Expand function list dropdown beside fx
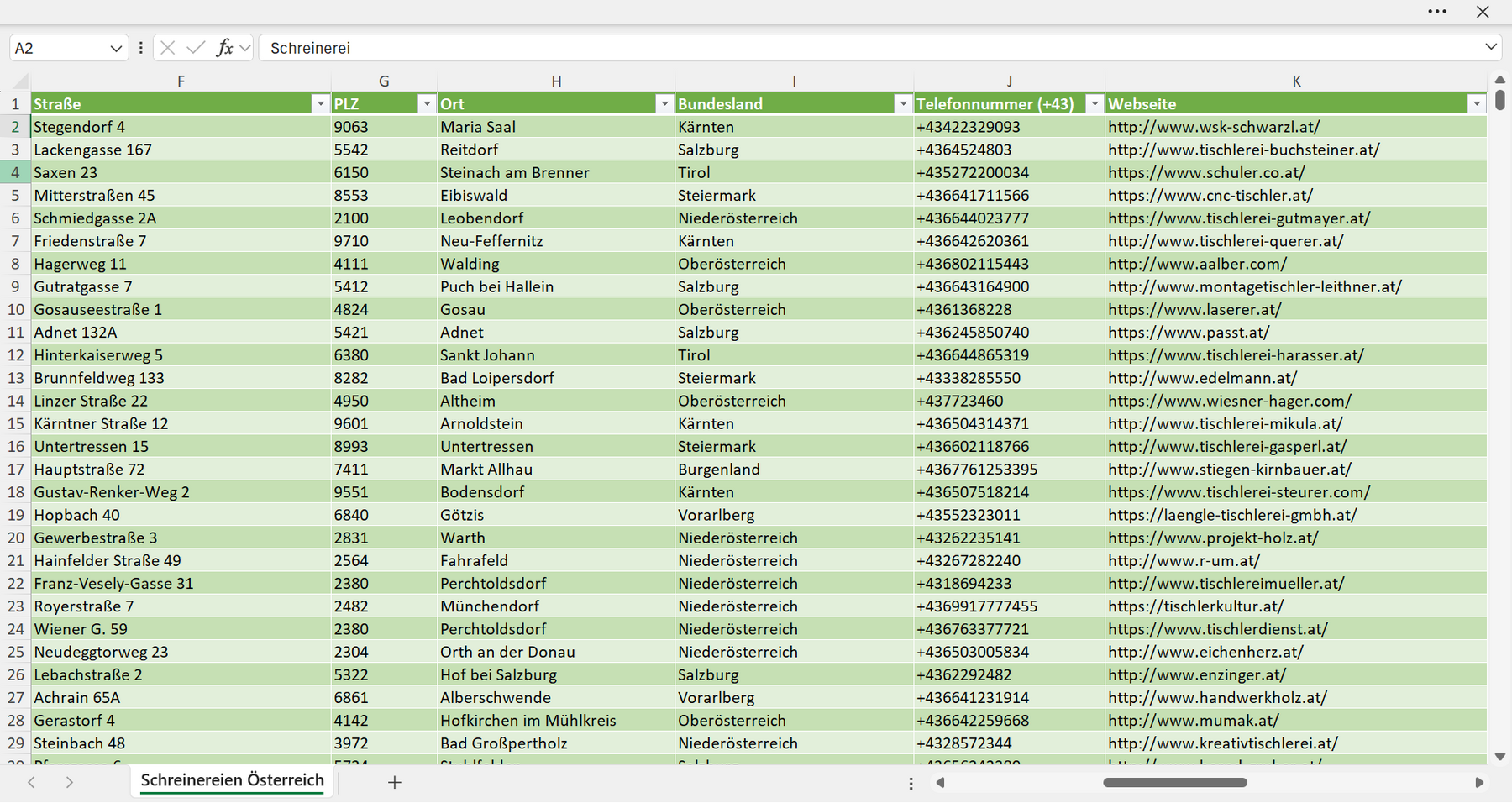1512x803 pixels. click(244, 48)
